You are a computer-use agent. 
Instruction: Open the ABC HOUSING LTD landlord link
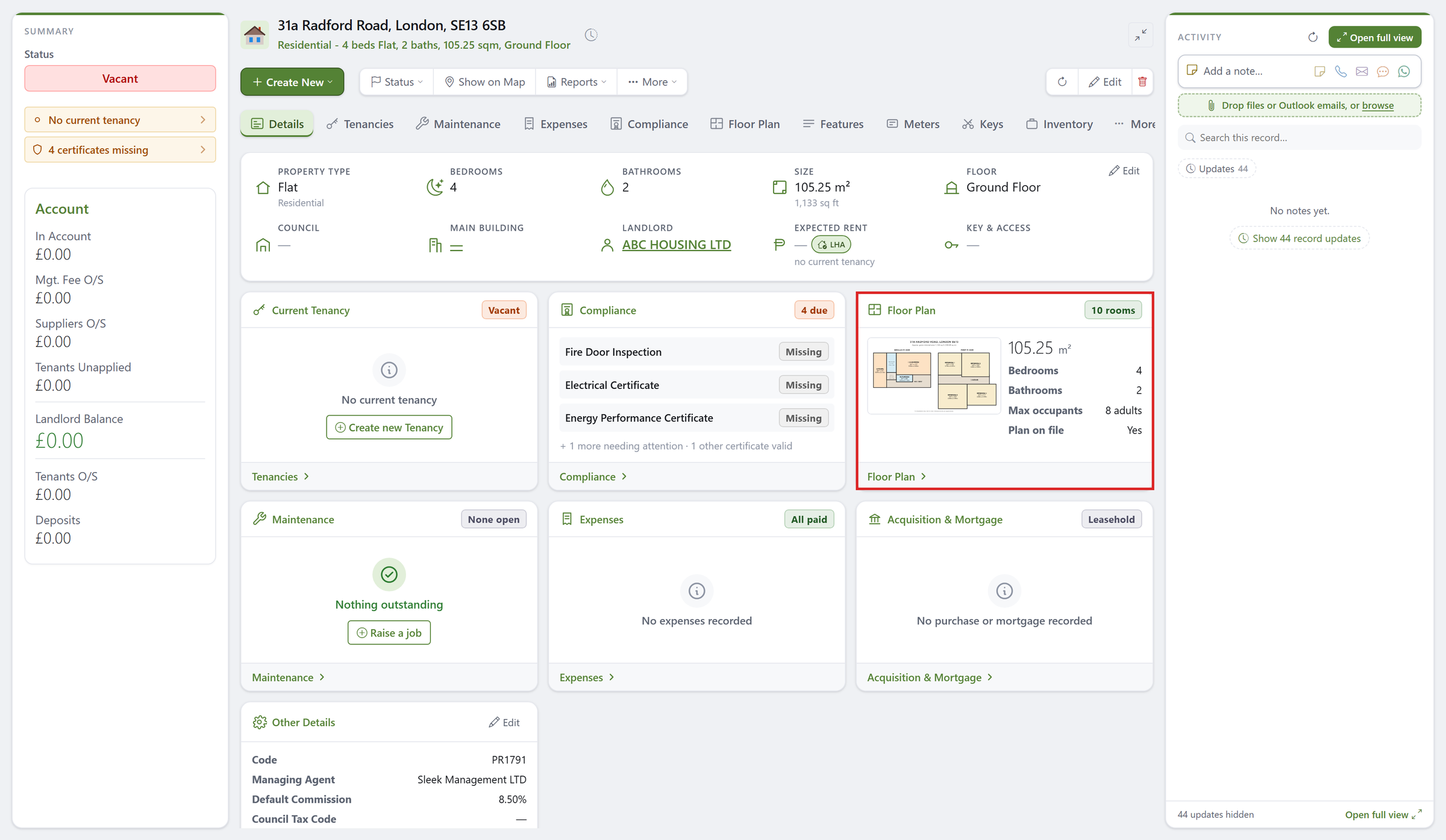click(676, 245)
